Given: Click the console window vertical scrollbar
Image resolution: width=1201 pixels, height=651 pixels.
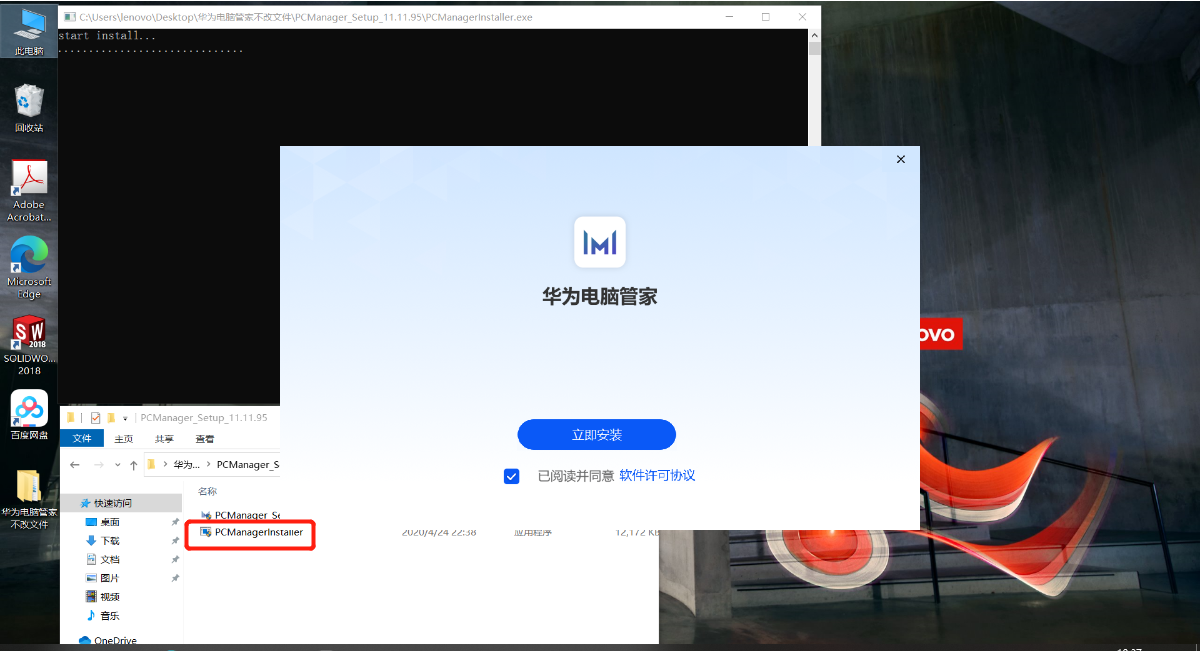Looking at the screenshot, I should (814, 88).
